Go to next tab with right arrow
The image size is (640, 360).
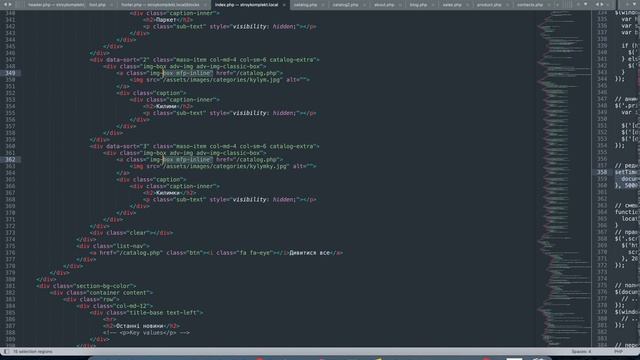(10, 4)
